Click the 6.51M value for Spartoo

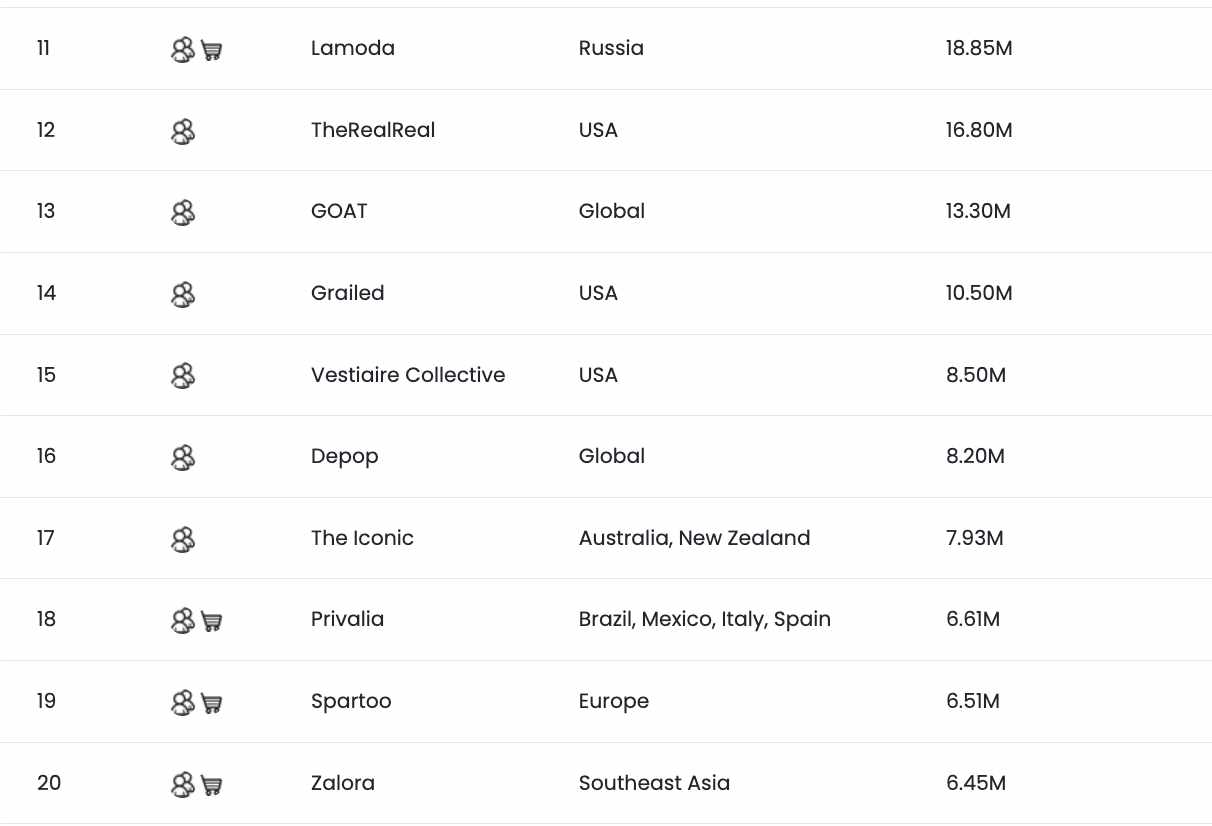(973, 701)
